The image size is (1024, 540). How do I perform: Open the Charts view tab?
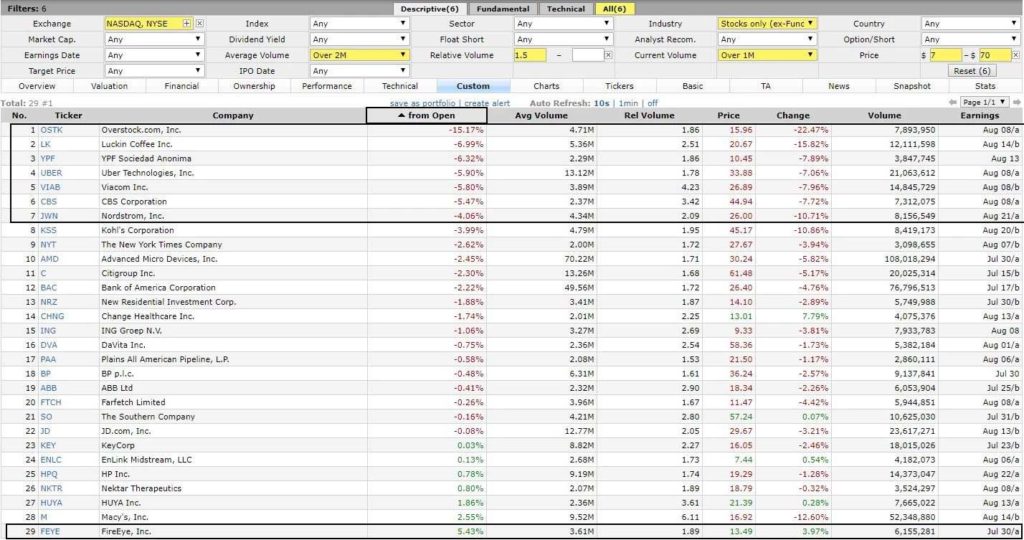(547, 86)
